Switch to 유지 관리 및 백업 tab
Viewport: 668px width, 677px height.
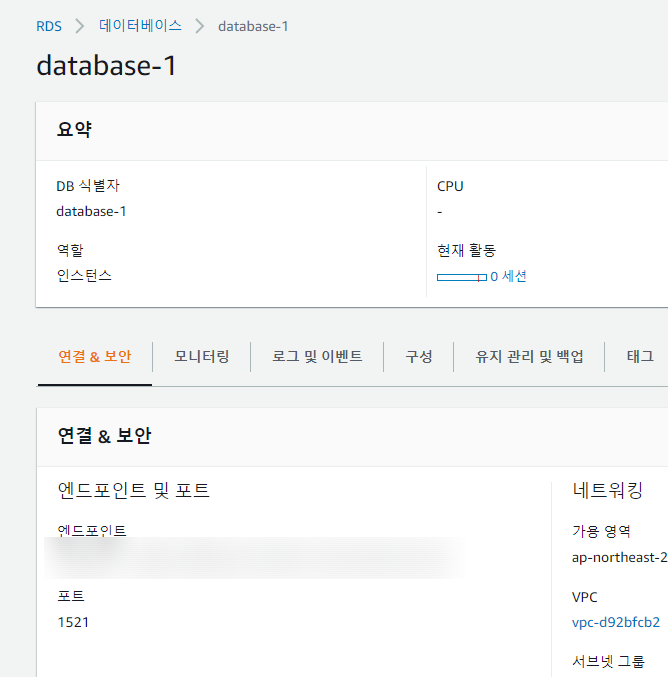click(529, 356)
